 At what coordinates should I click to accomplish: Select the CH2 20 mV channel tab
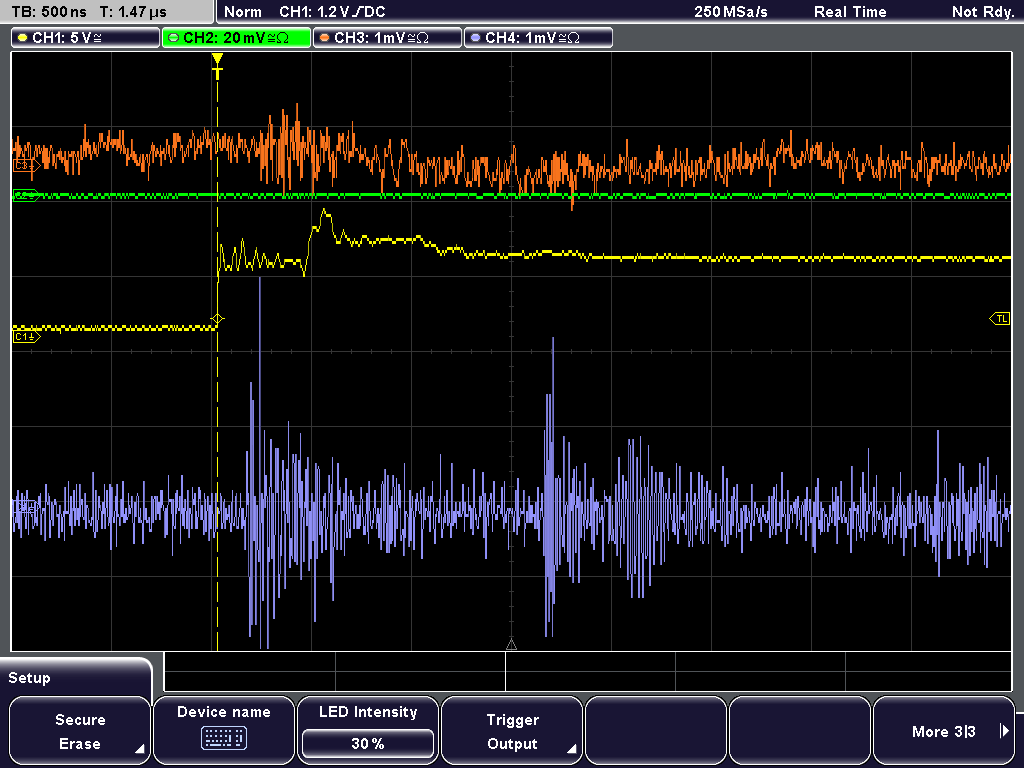tap(236, 38)
